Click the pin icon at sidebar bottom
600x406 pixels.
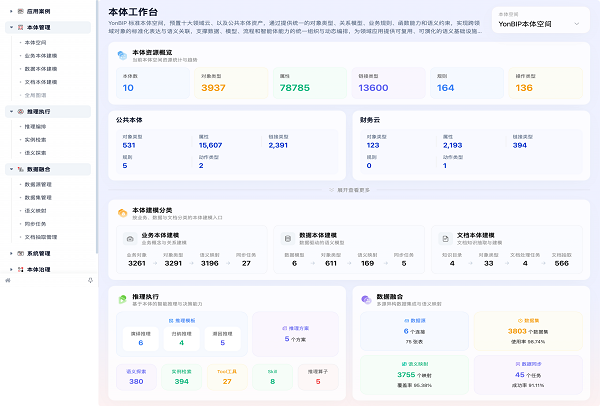pyautogui.click(x=90, y=280)
